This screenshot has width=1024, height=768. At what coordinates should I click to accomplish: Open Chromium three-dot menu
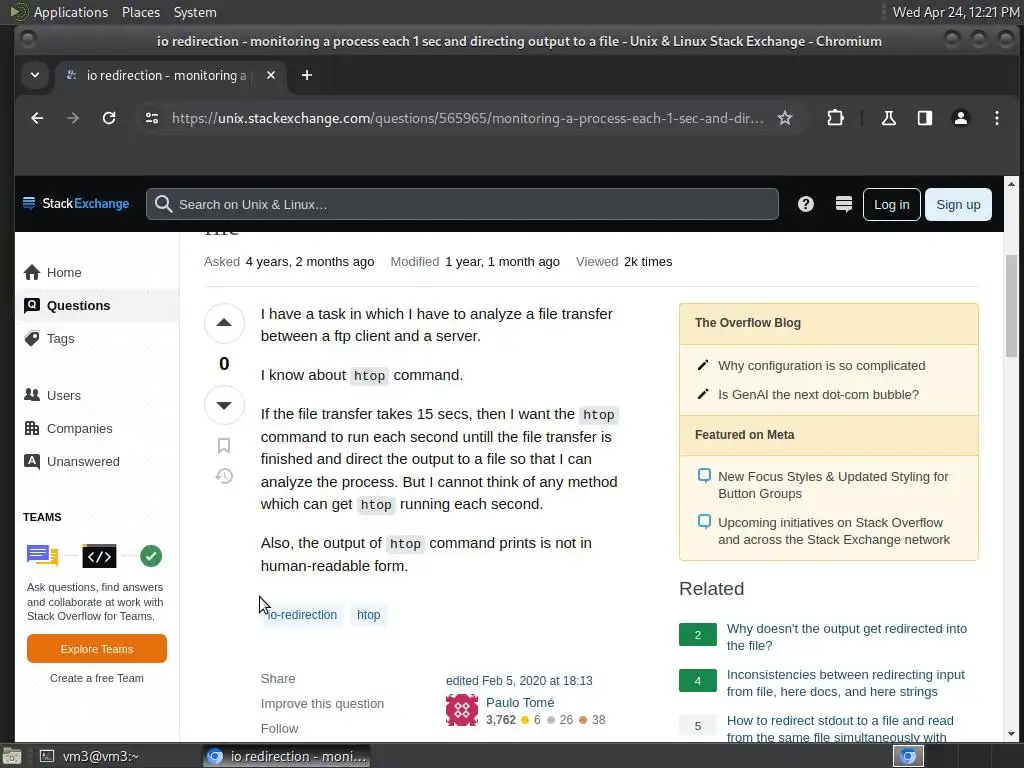tap(997, 118)
